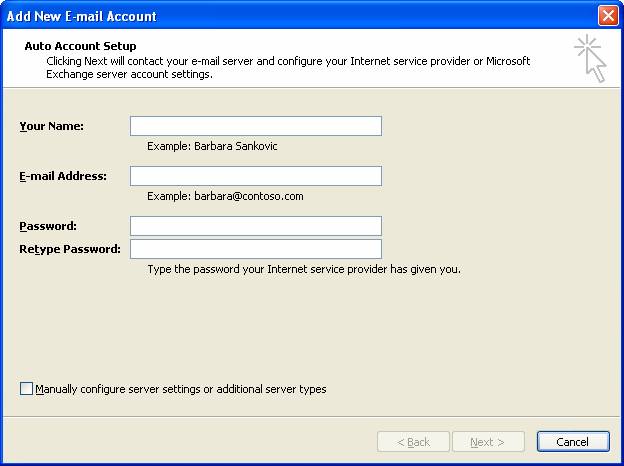Click the Internet service provider password hint
Screen dimensions: 624x466
point(303,269)
